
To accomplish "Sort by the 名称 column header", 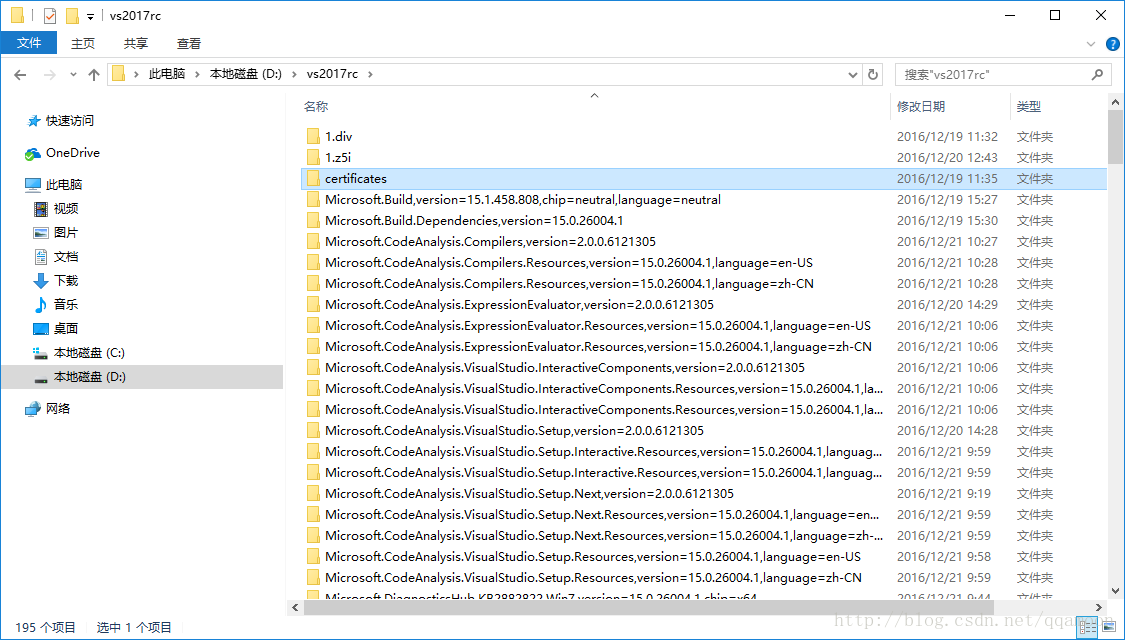I will [316, 106].
